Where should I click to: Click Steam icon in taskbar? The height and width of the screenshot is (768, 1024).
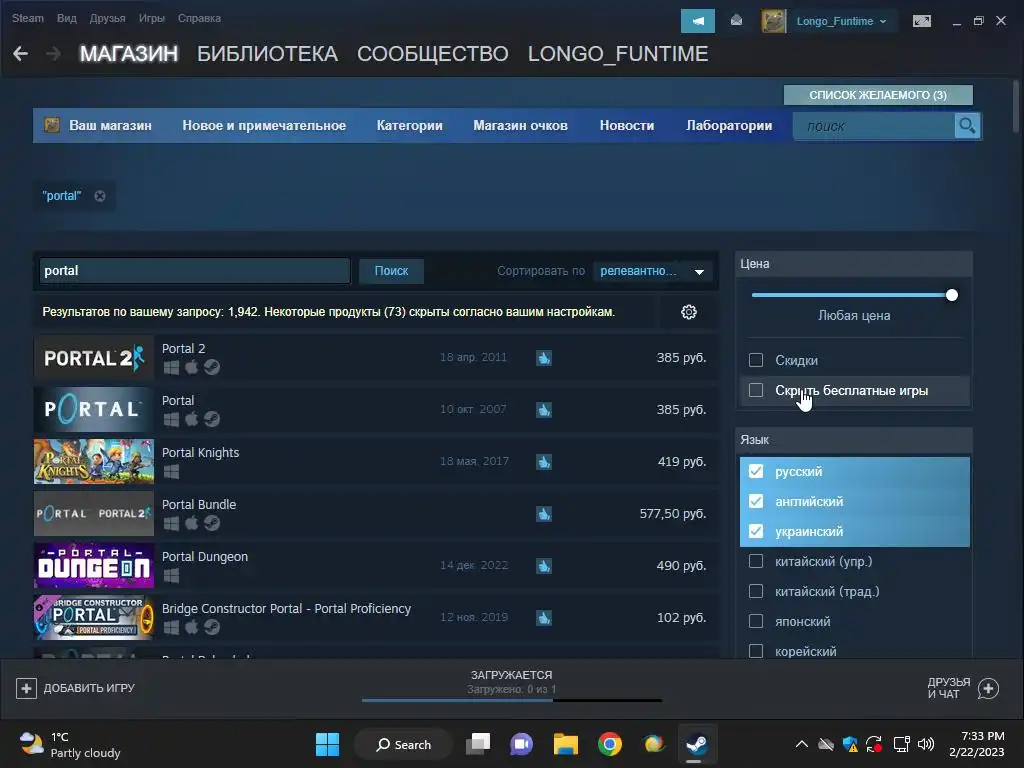click(697, 744)
